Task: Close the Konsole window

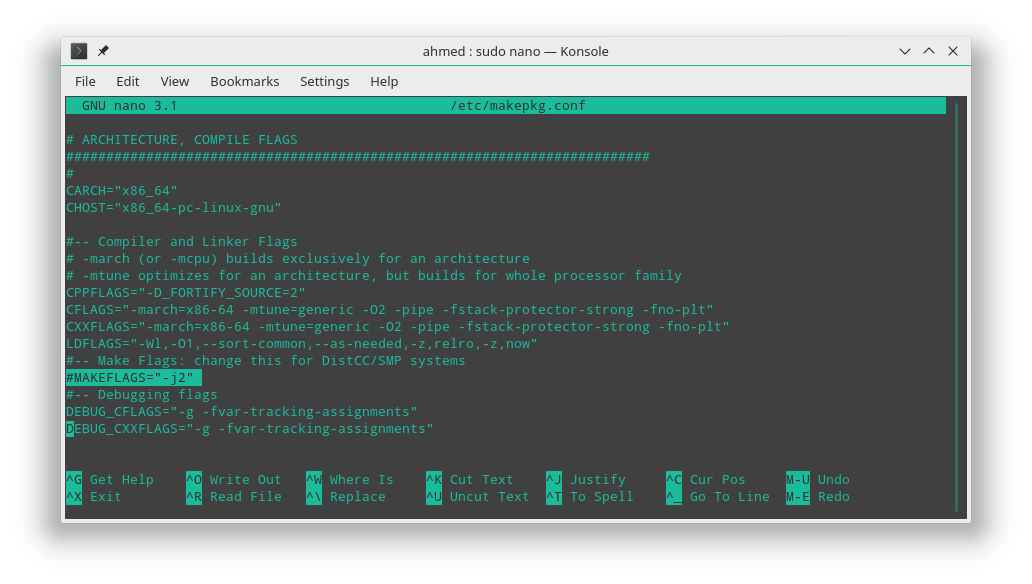Action: click(952, 51)
